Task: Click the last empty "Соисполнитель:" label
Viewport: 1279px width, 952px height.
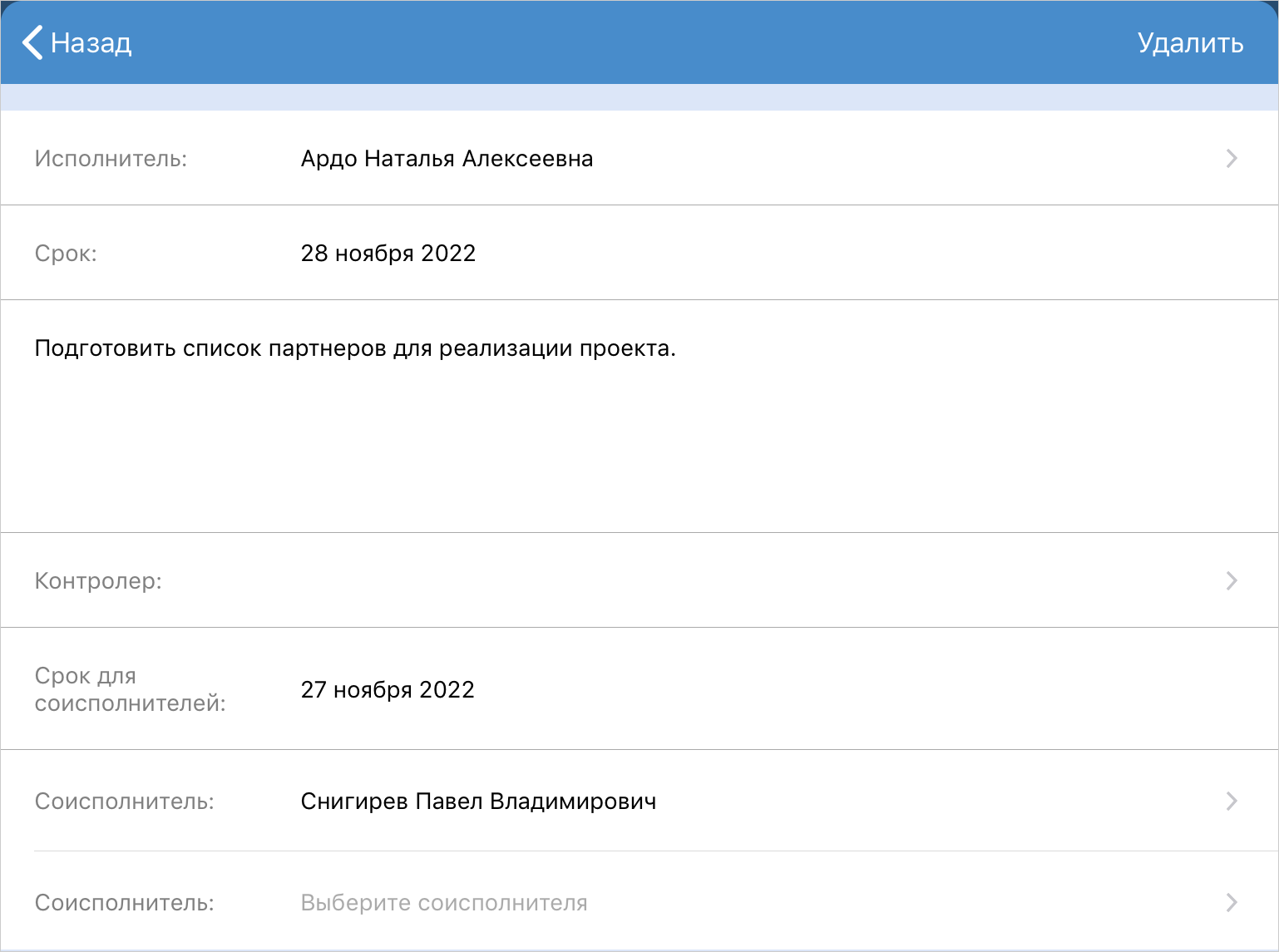Action: (x=124, y=902)
